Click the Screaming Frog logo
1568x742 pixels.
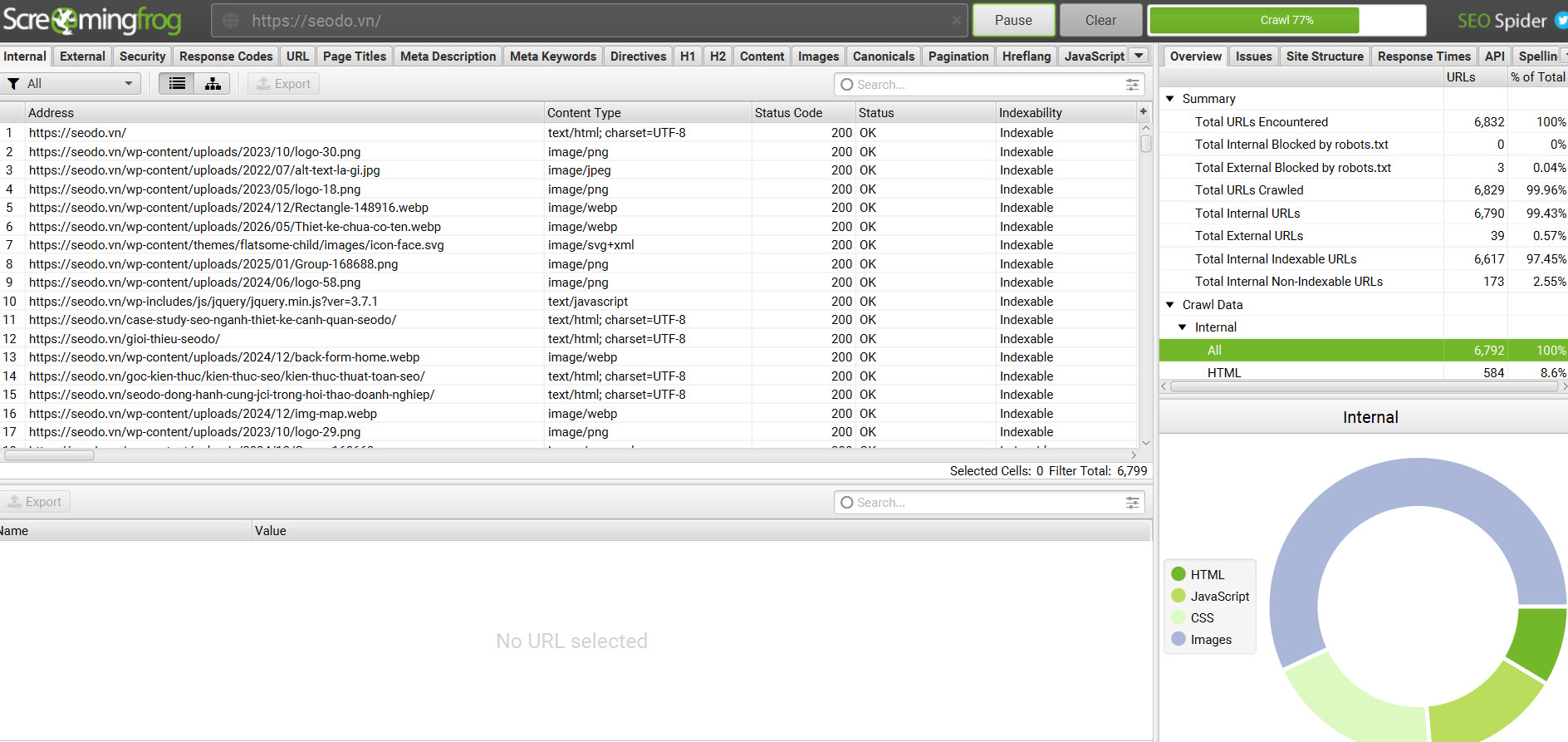(91, 20)
